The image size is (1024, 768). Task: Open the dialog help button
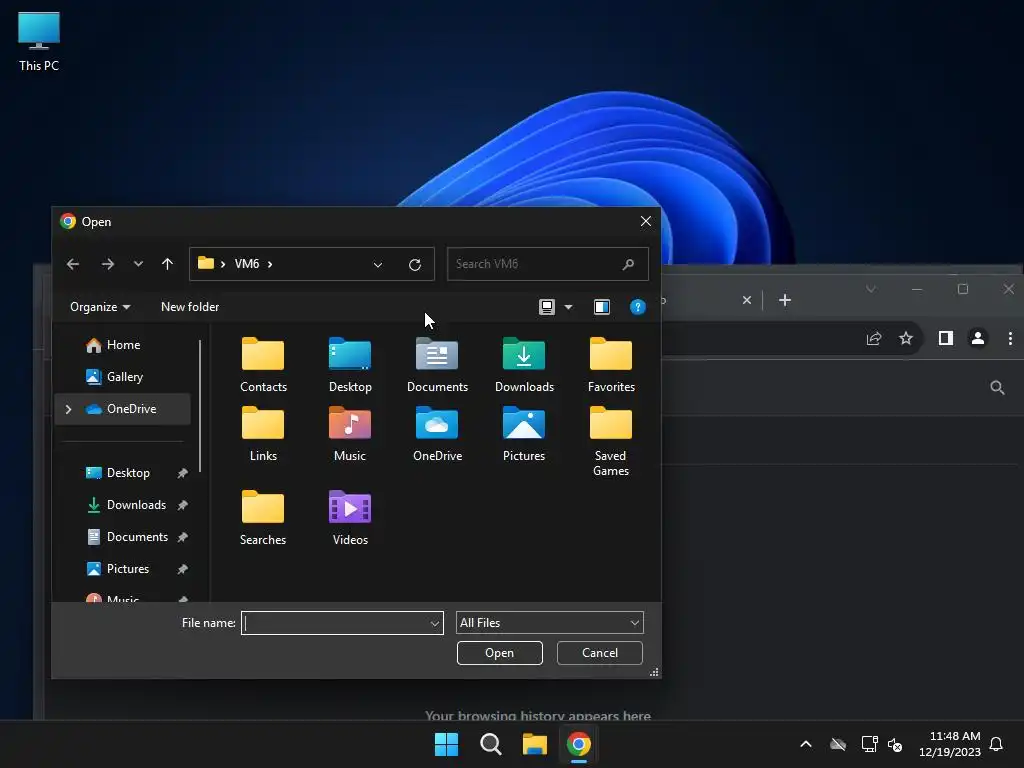point(637,307)
